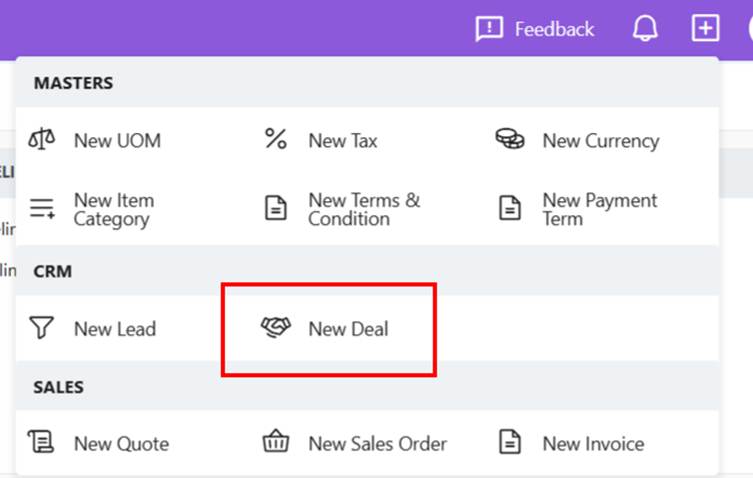Click the funnel icon for New Lead
The image size is (753, 478).
pos(42,328)
